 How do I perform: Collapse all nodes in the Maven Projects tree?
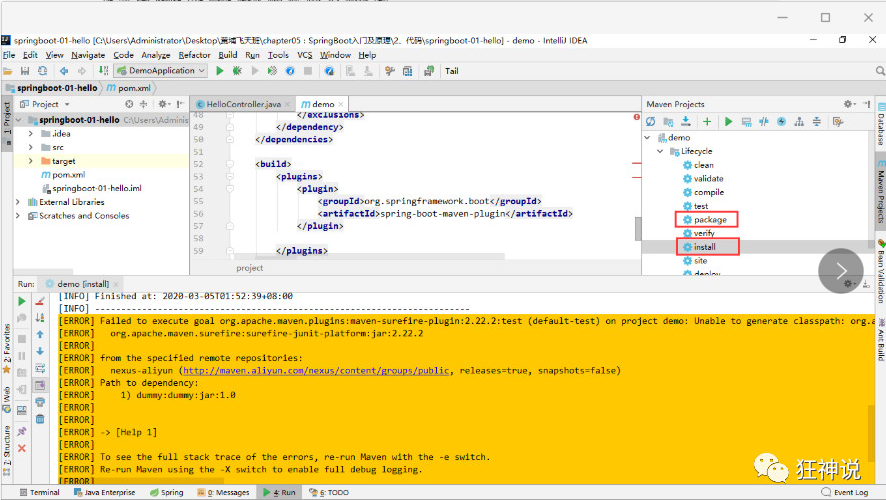click(816, 121)
